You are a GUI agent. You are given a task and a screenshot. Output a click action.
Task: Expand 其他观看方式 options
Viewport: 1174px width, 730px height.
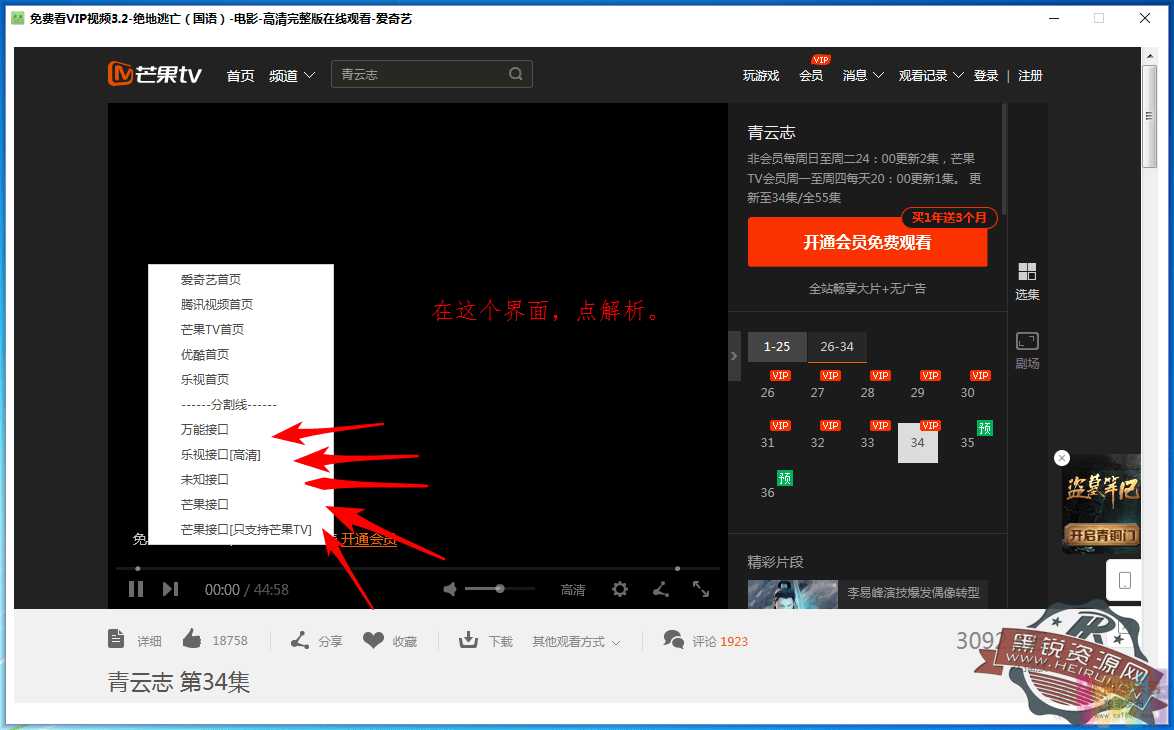(x=576, y=642)
